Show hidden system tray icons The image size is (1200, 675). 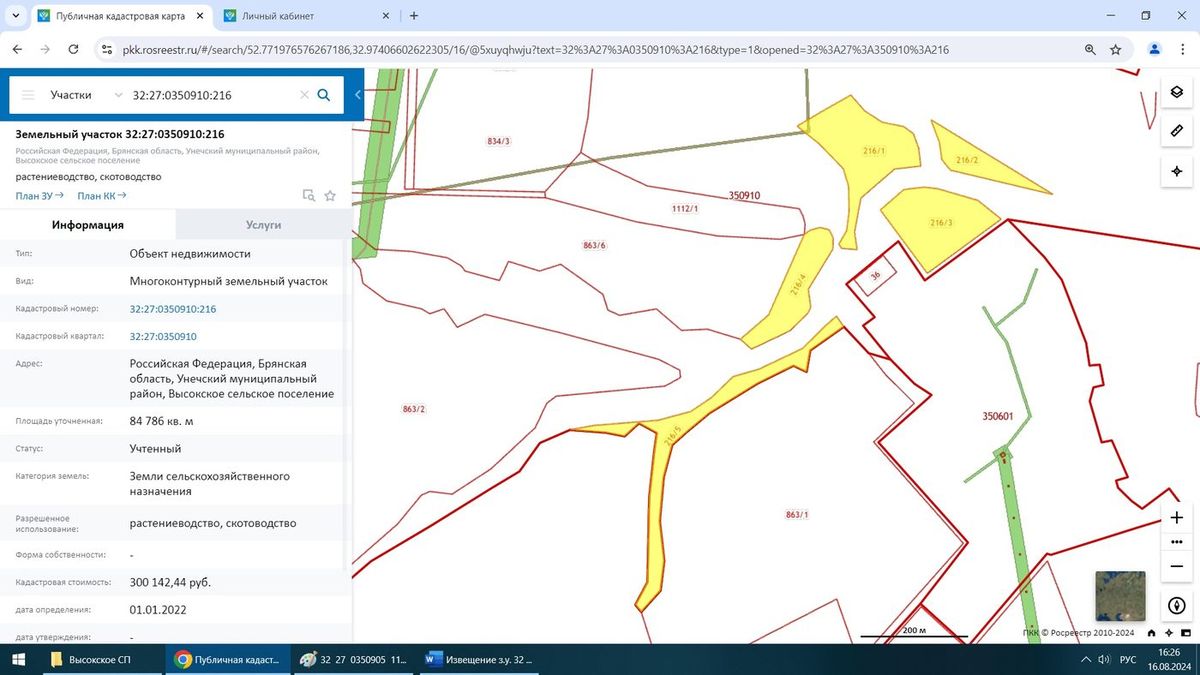(1085, 660)
